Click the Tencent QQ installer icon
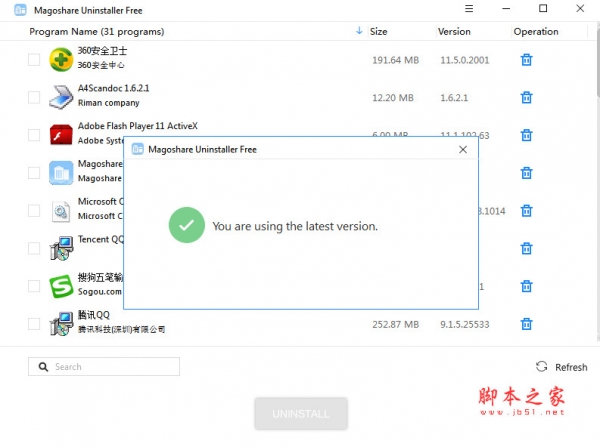 (x=61, y=248)
